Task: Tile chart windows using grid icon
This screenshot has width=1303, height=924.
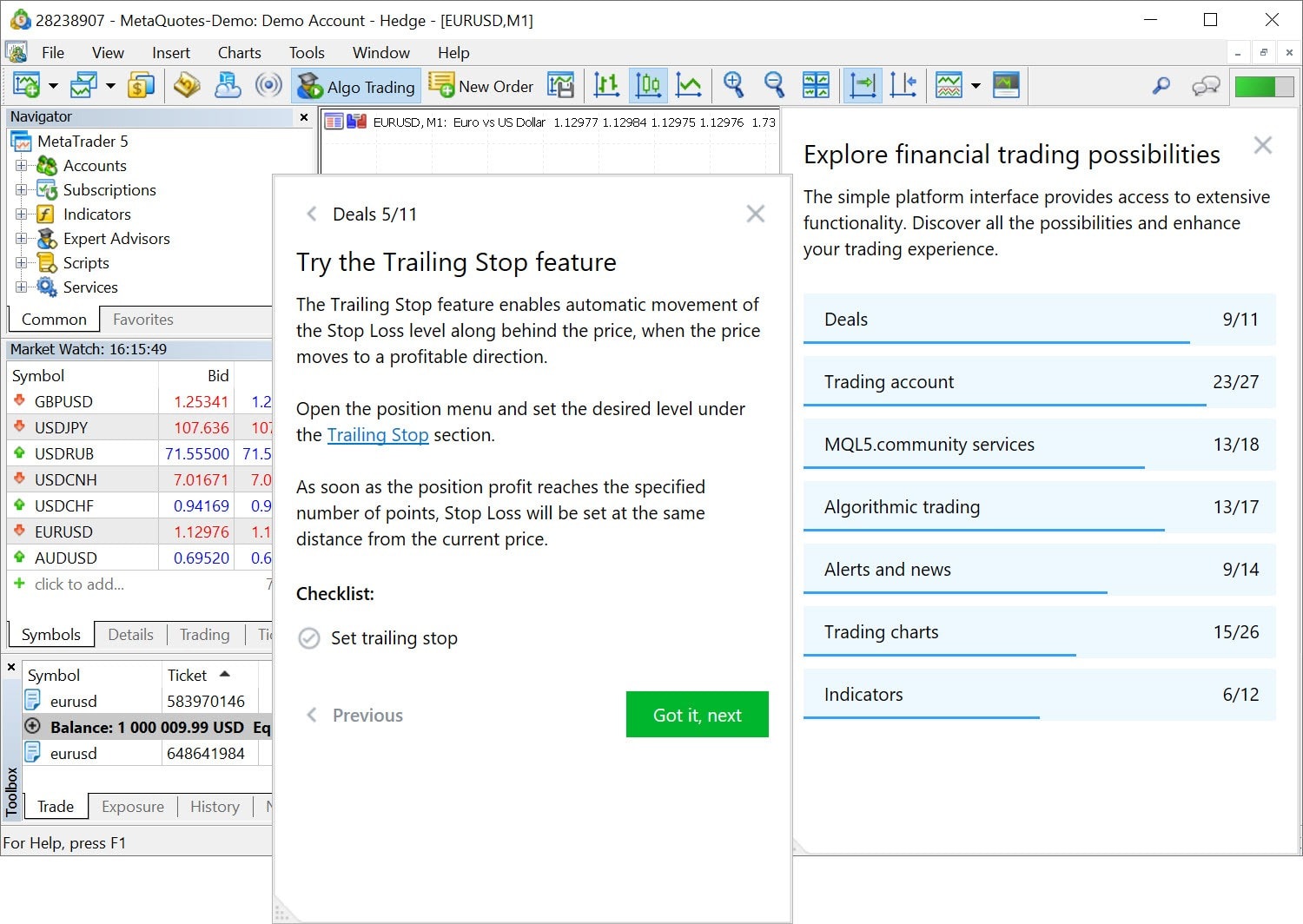Action: 816,85
